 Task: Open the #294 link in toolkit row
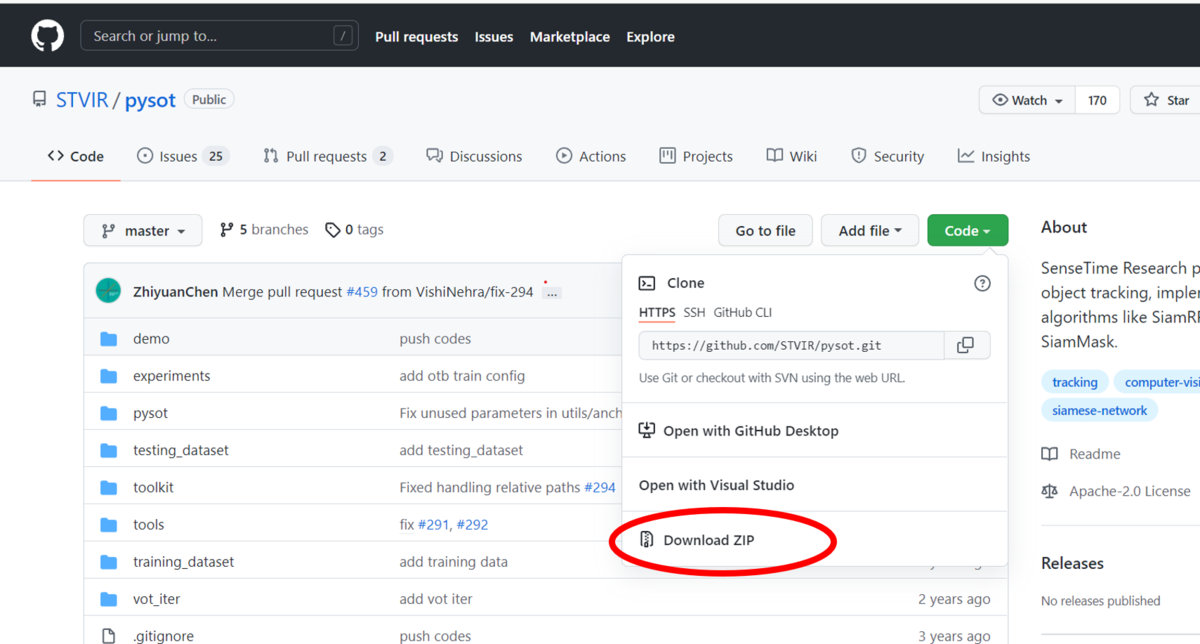coord(600,487)
